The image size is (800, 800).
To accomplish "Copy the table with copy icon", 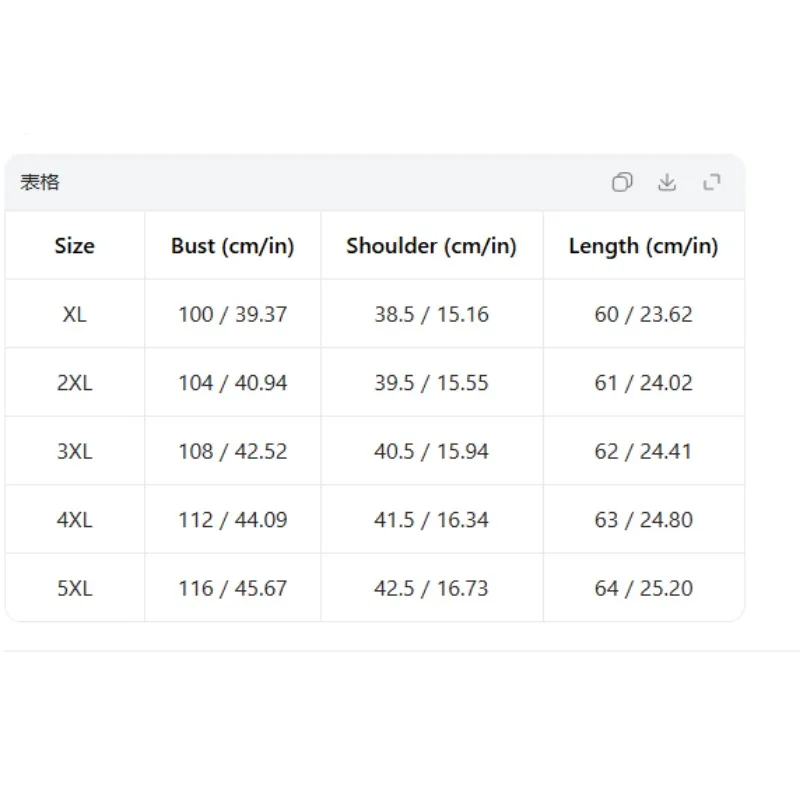I will pyautogui.click(x=622, y=182).
